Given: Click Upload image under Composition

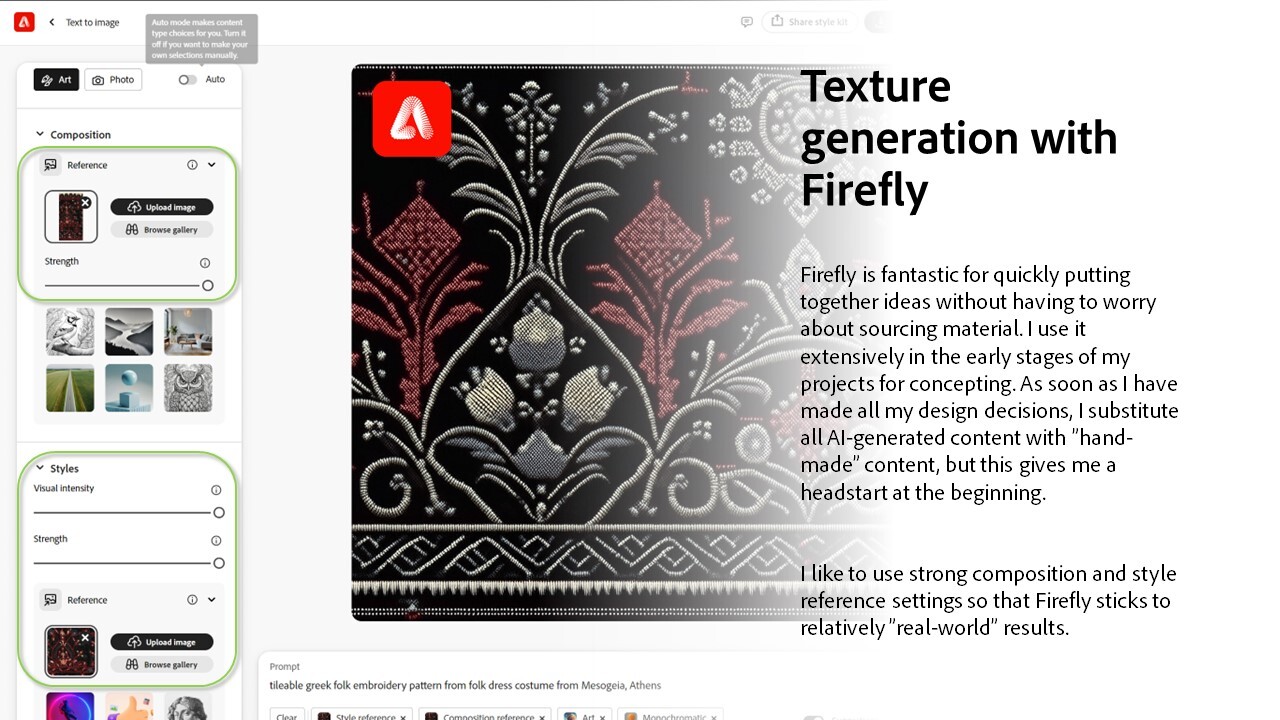Looking at the screenshot, I should coord(162,207).
